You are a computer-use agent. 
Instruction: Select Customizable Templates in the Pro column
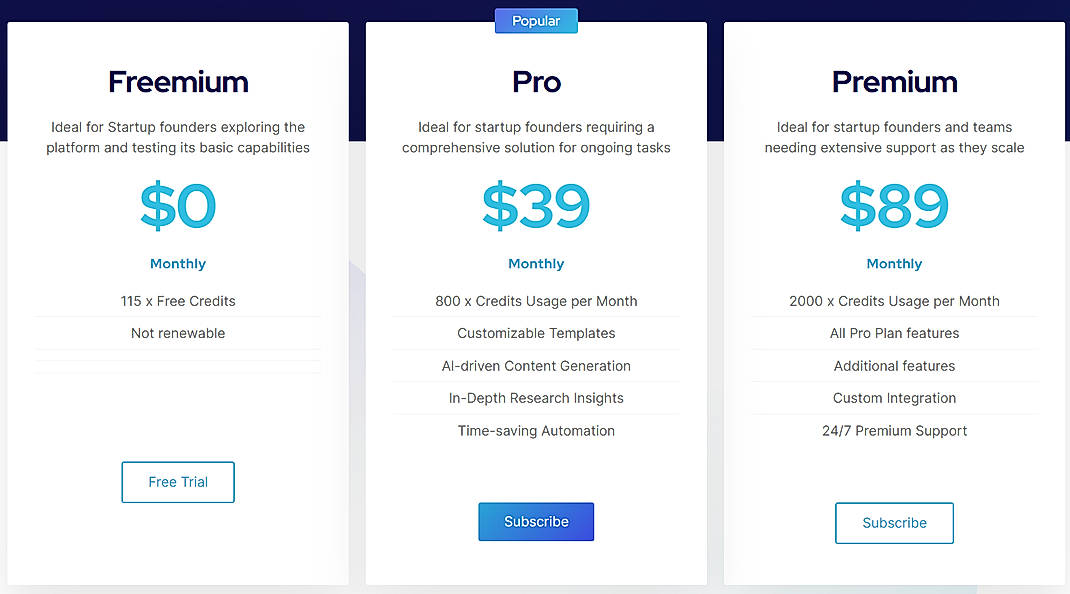tap(536, 333)
